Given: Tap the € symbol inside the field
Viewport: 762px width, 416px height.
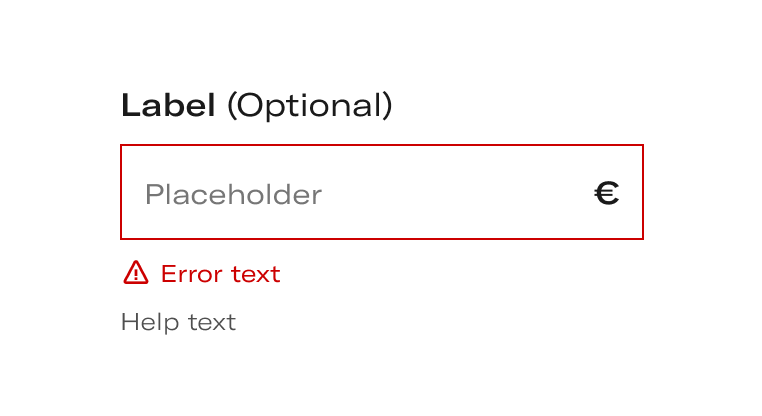Looking at the screenshot, I should 606,193.
